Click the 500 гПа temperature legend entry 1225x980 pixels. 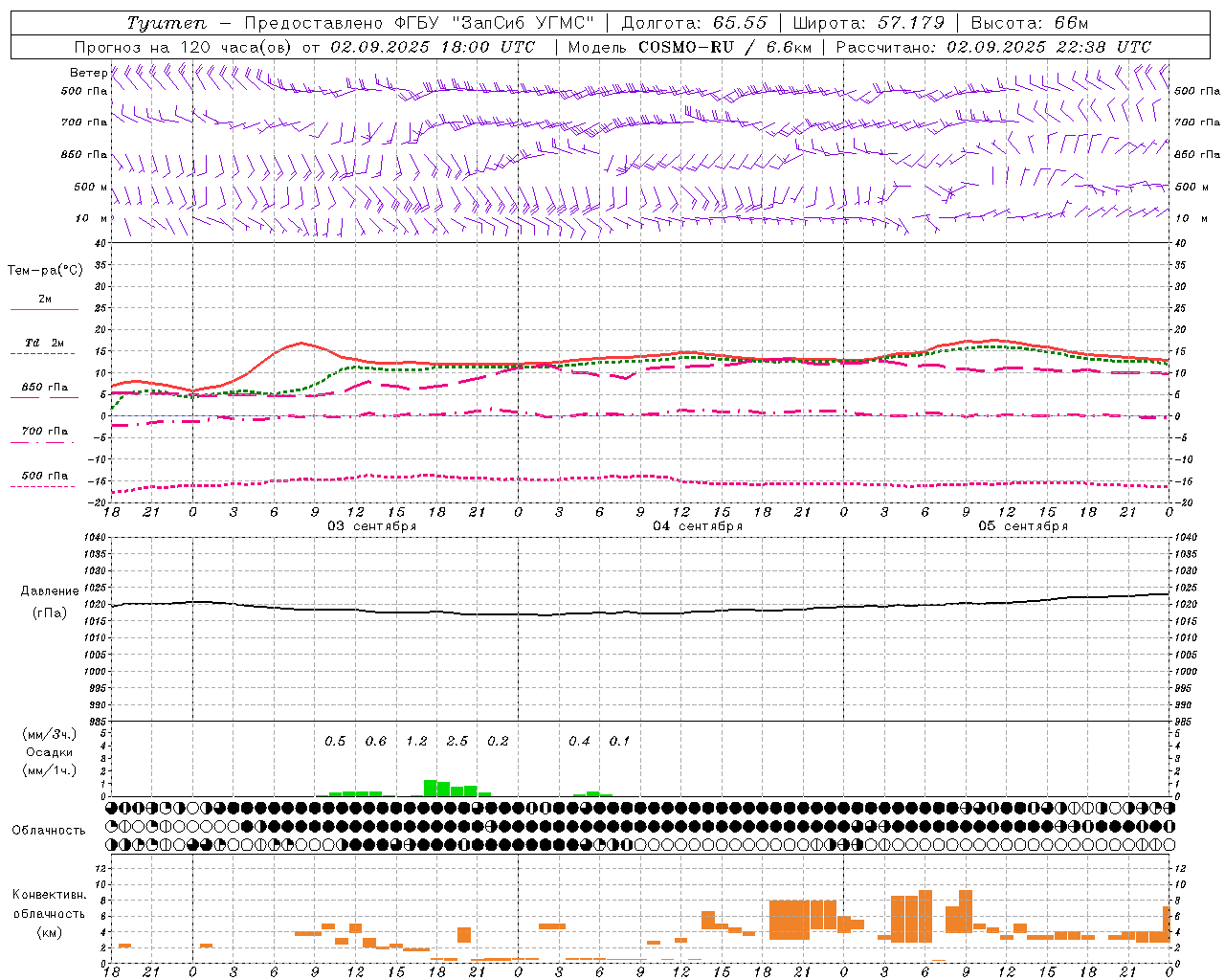pos(45,476)
